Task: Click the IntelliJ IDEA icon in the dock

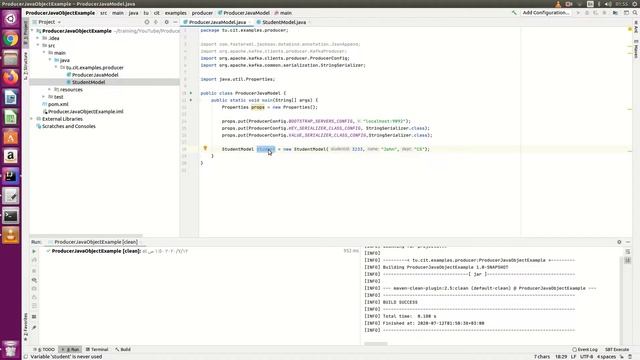Action: [x=11, y=176]
